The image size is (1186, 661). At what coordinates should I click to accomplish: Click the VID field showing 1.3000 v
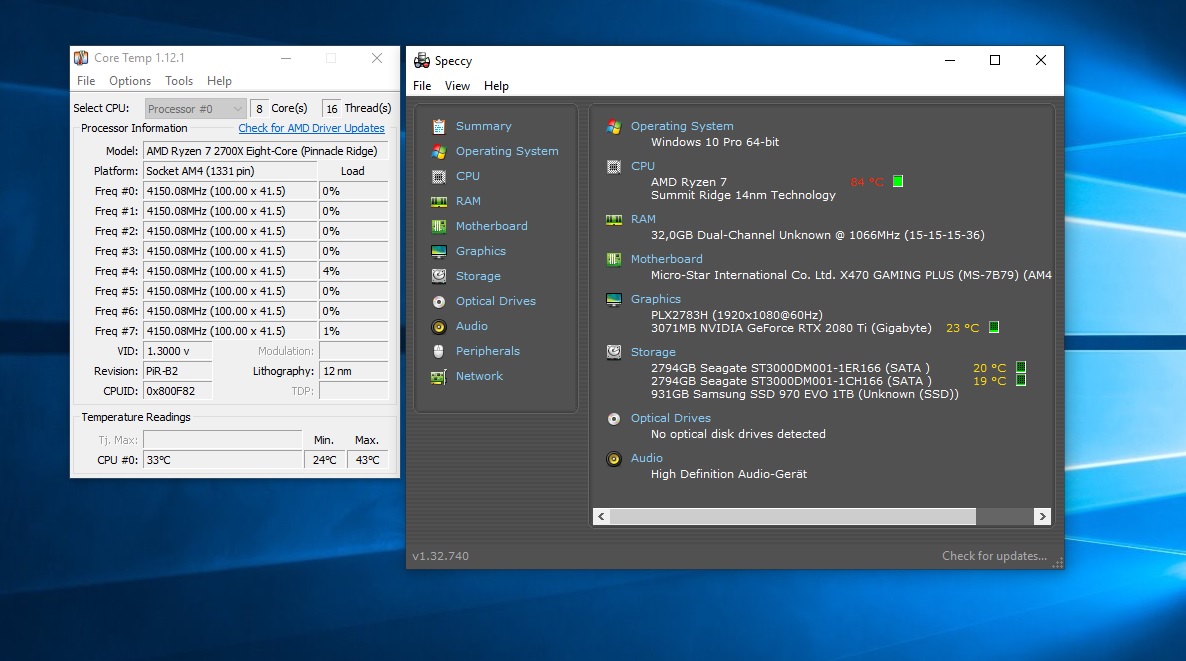tap(178, 351)
